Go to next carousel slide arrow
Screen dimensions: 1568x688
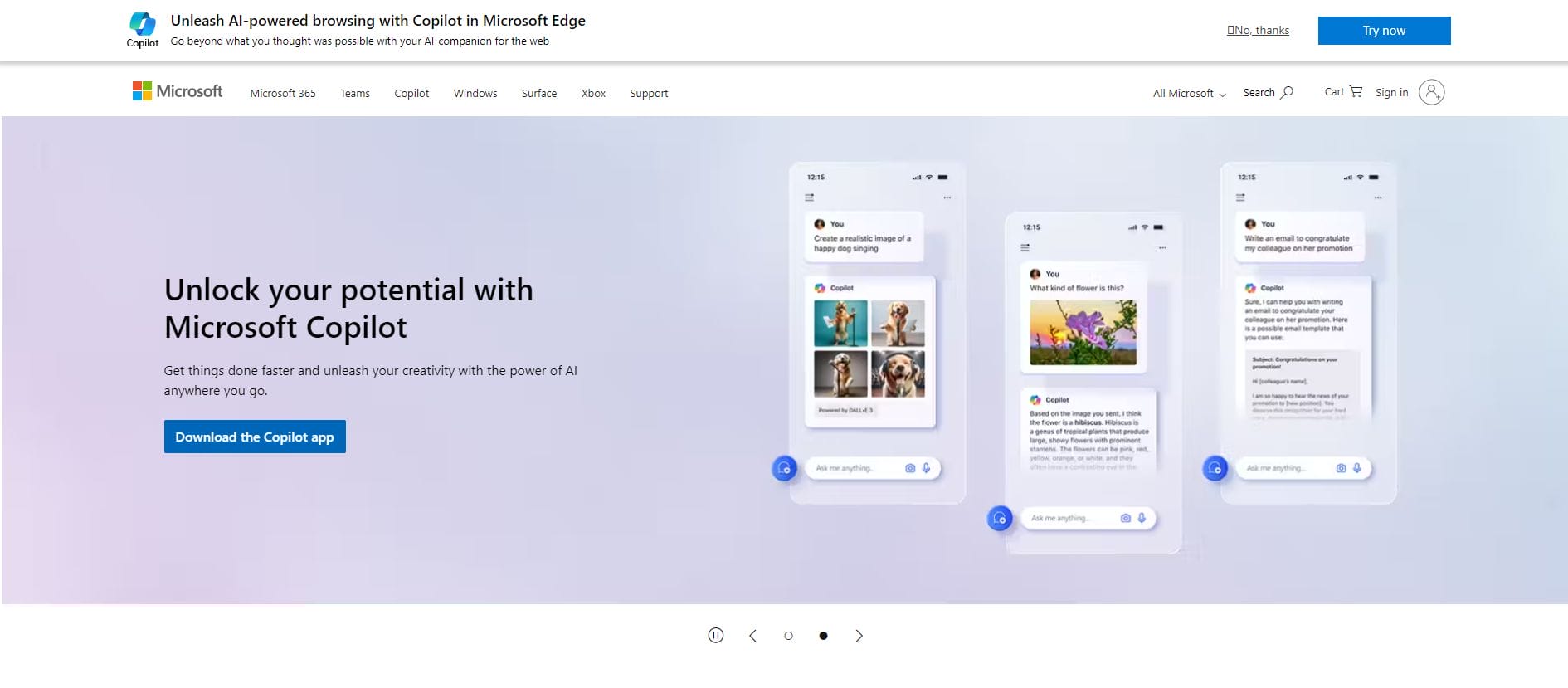pyautogui.click(x=859, y=636)
